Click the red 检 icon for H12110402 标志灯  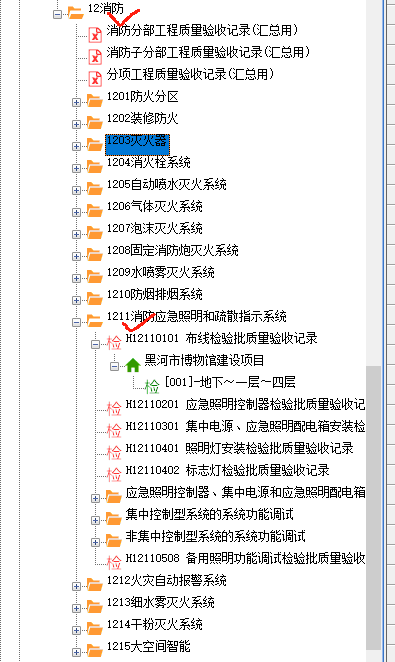tap(114, 474)
